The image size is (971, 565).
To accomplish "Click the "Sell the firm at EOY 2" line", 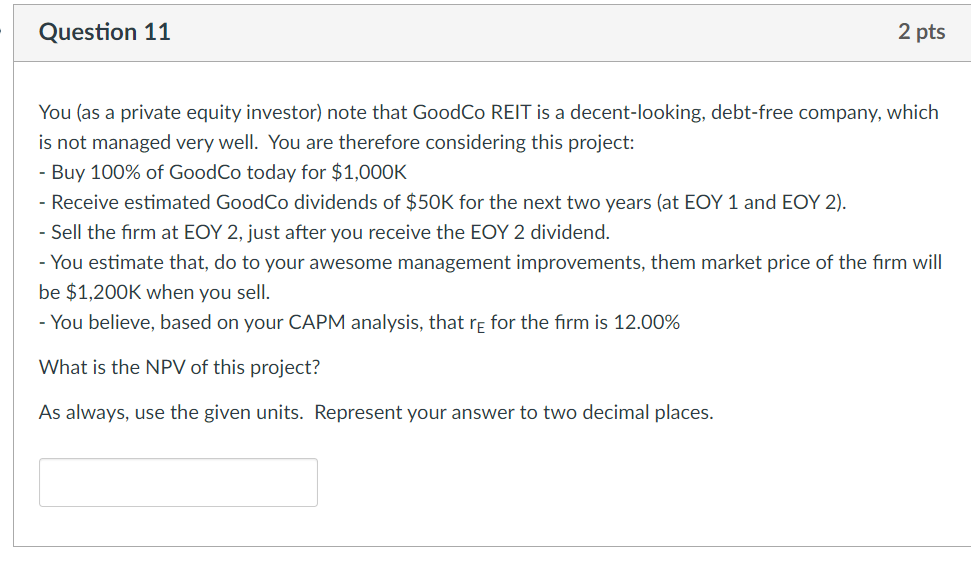I will tap(150, 232).
